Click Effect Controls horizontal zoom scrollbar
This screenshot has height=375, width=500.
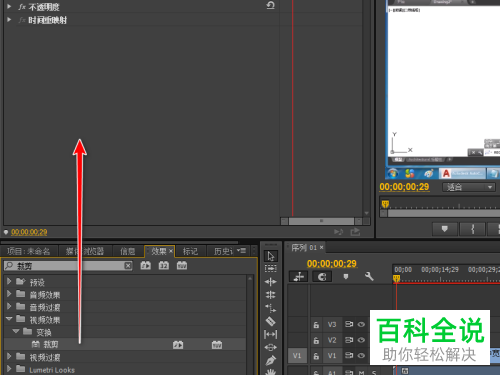321,221
